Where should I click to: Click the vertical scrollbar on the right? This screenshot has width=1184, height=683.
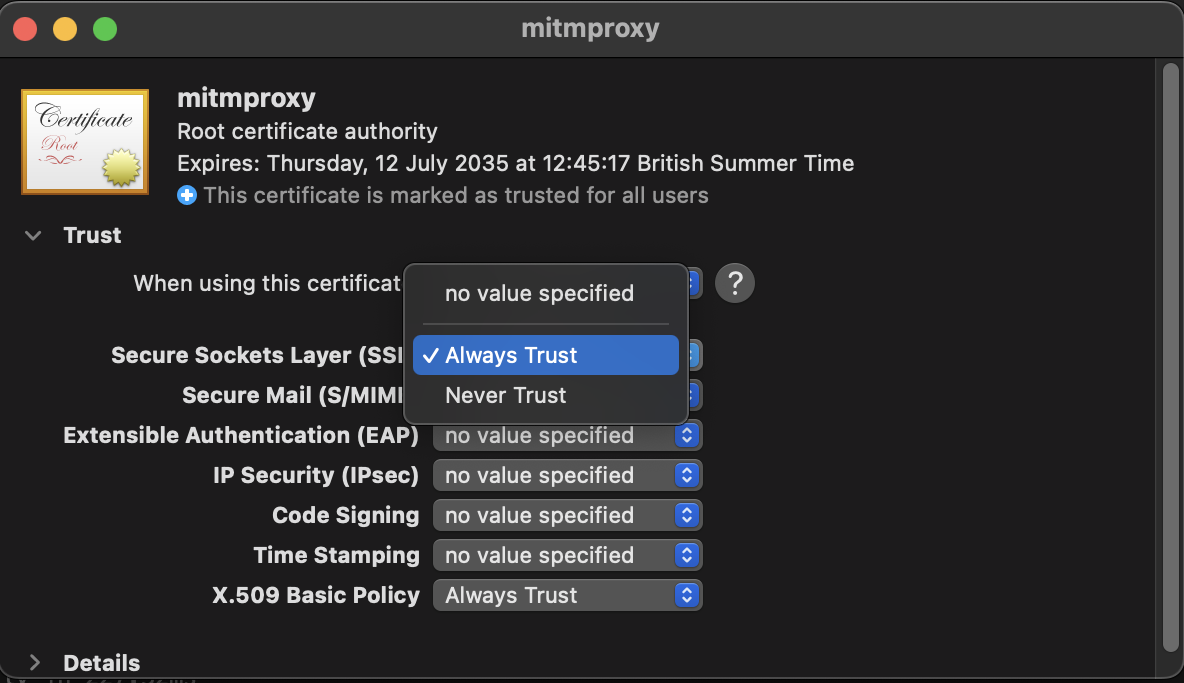click(x=1170, y=358)
